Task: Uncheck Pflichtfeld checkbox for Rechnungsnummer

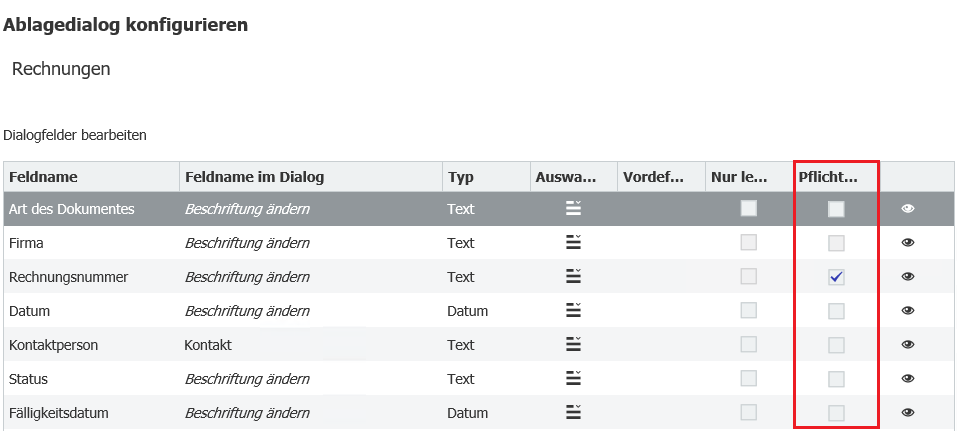Action: click(836, 277)
